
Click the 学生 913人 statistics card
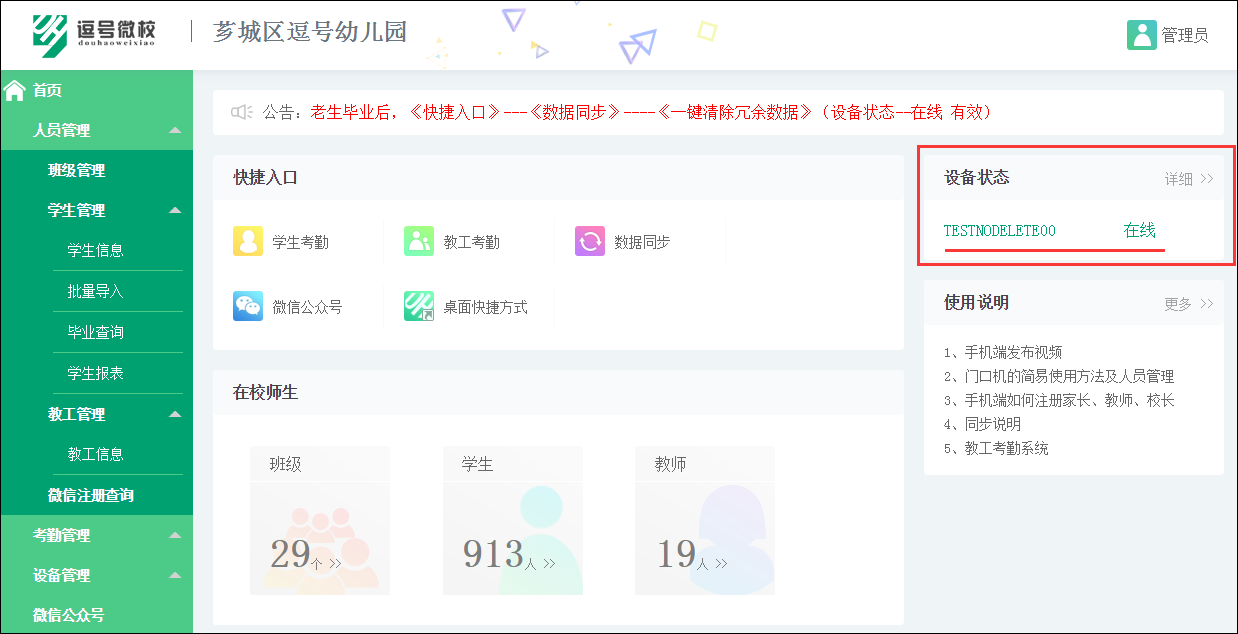513,518
